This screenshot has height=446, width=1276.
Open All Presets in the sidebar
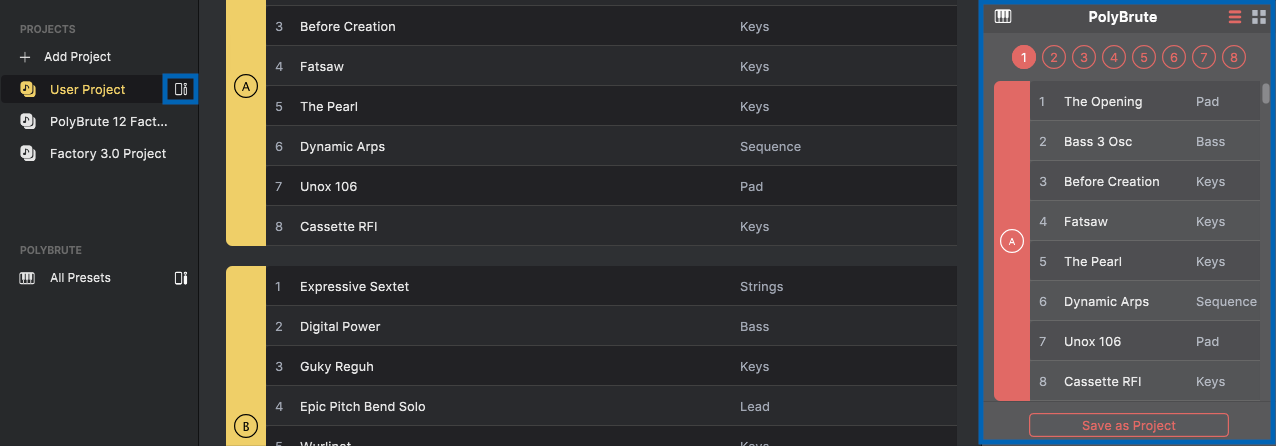[x=80, y=278]
